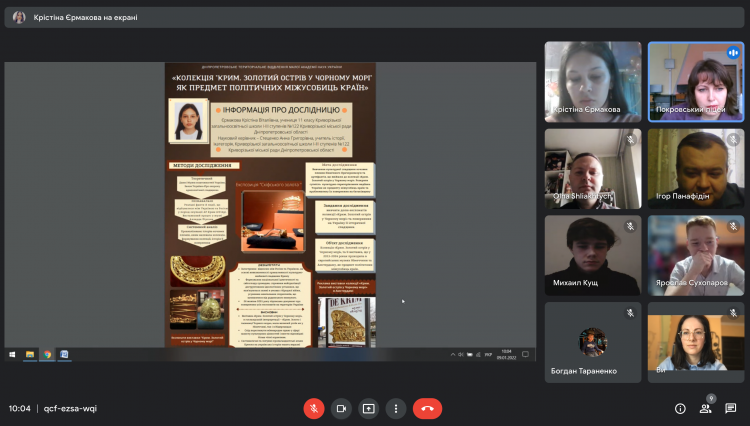The width and height of the screenshot is (750, 426).
Task: Click the present screen button
Action: click(x=368, y=408)
